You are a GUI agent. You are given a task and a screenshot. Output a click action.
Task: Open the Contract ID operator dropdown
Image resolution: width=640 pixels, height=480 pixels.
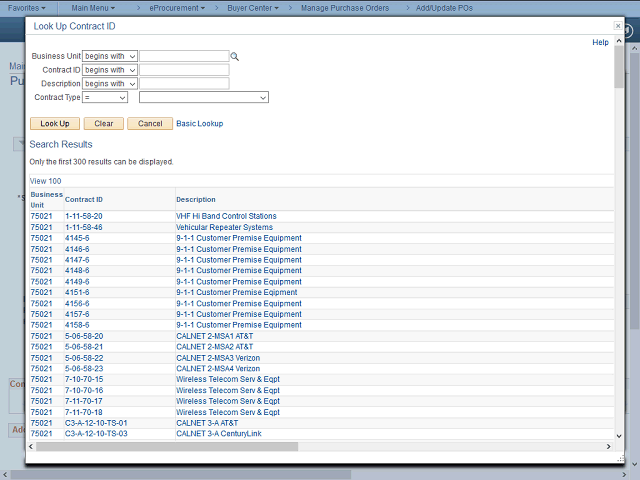click(x=110, y=70)
